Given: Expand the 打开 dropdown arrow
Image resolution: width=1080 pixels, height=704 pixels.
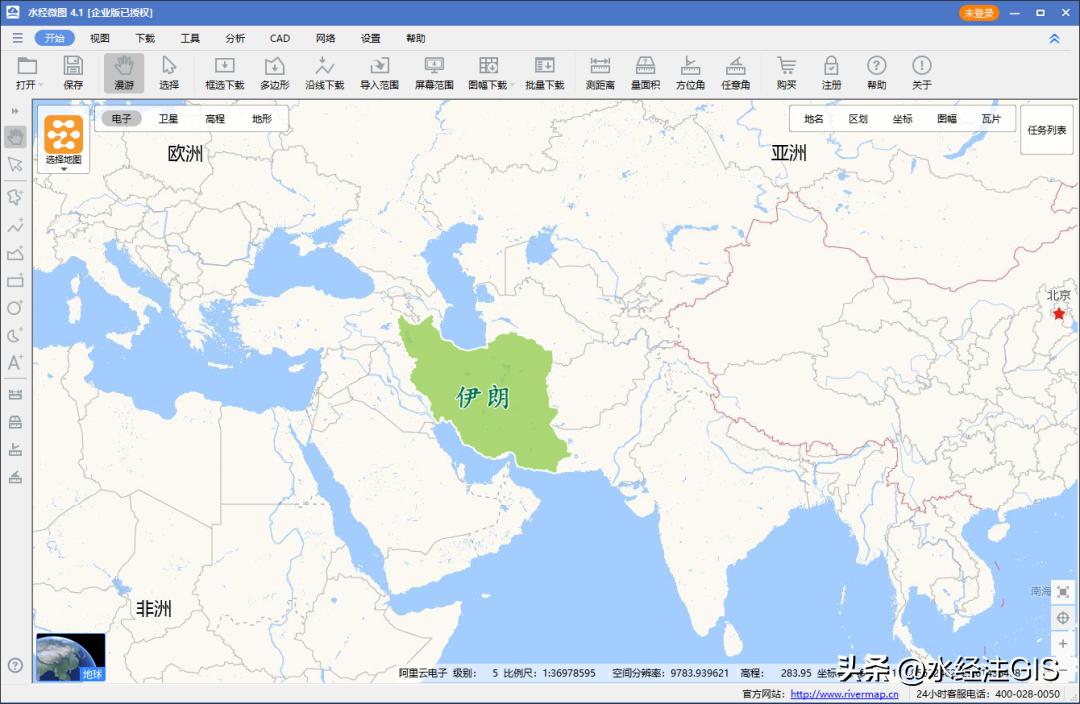Looking at the screenshot, I should pos(41,85).
